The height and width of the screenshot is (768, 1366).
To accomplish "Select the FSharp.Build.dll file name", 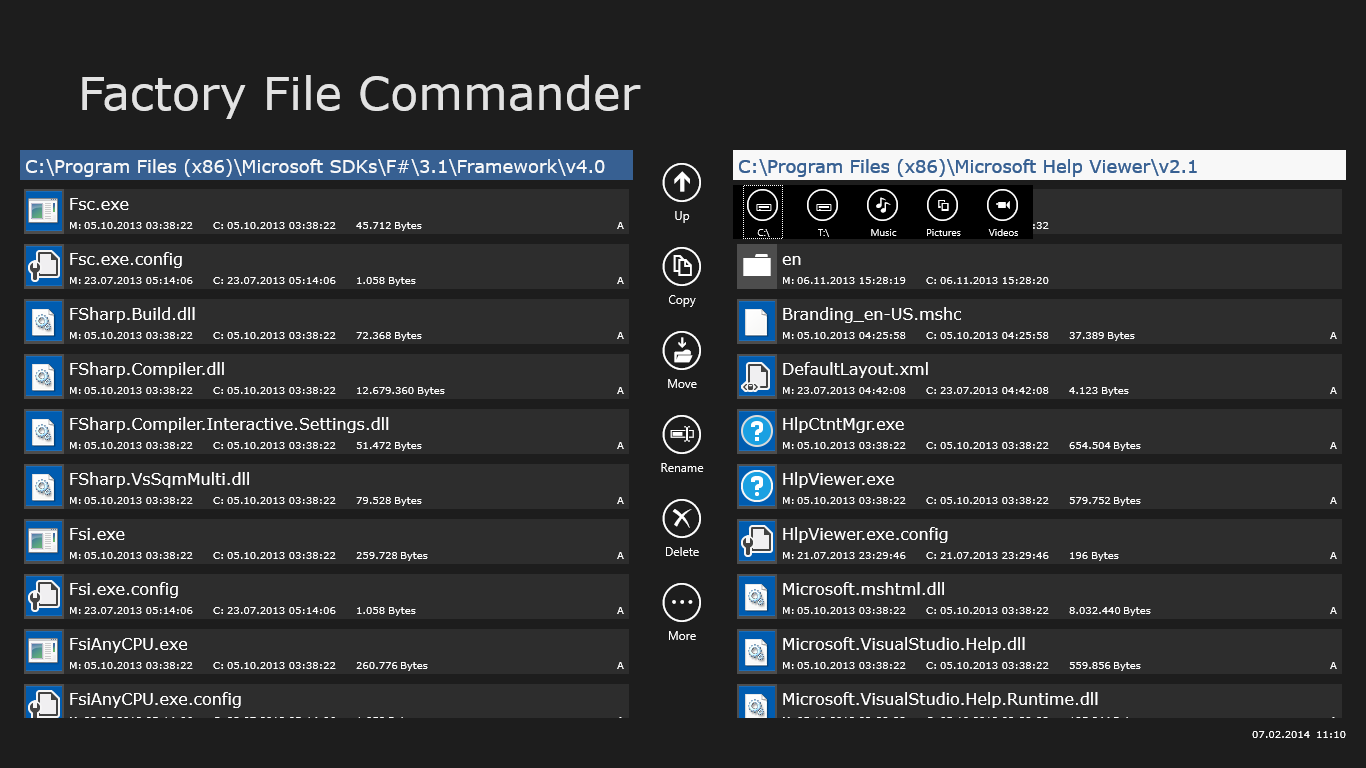I will coord(132,314).
